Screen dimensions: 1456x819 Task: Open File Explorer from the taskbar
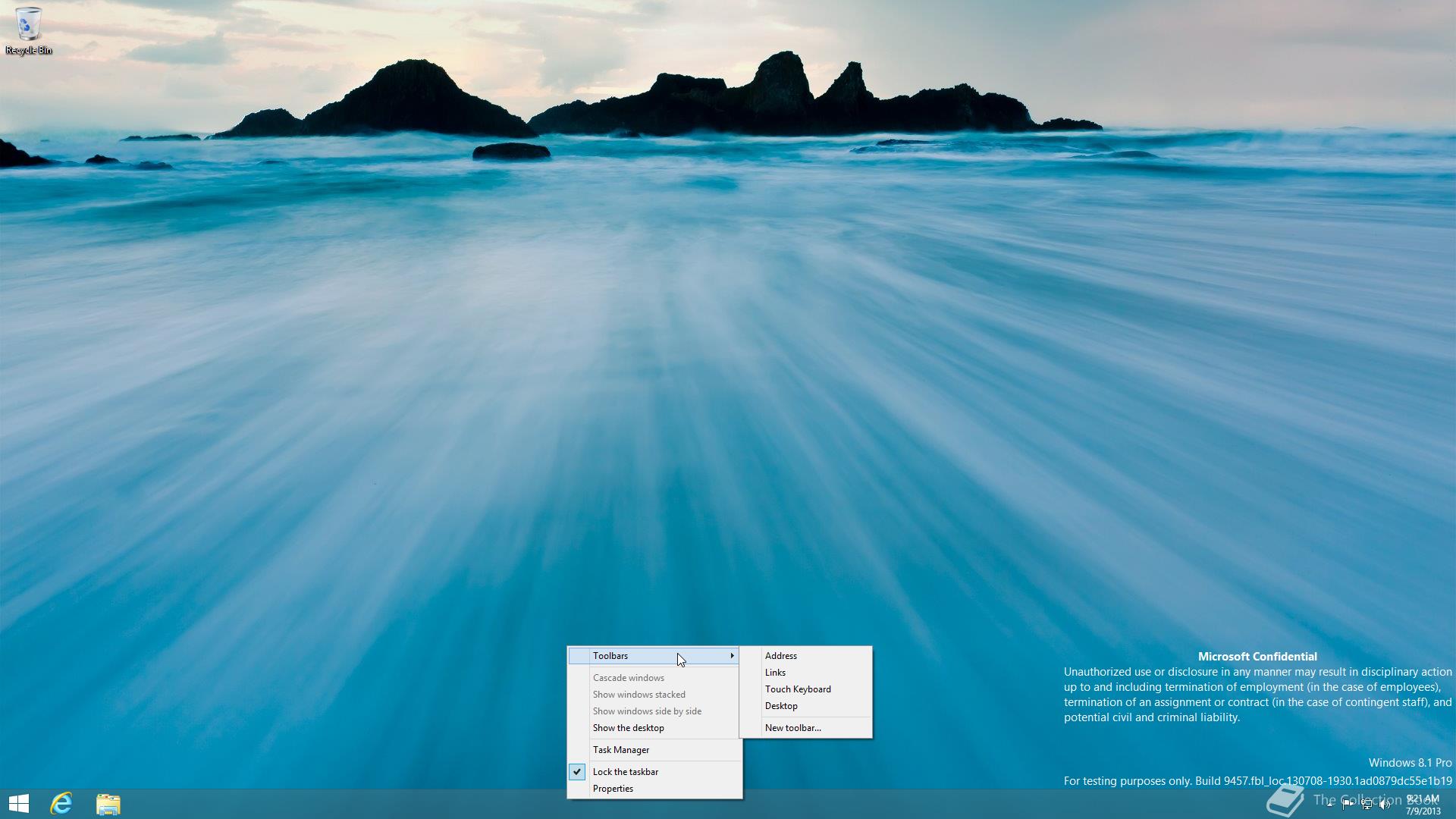click(x=108, y=804)
